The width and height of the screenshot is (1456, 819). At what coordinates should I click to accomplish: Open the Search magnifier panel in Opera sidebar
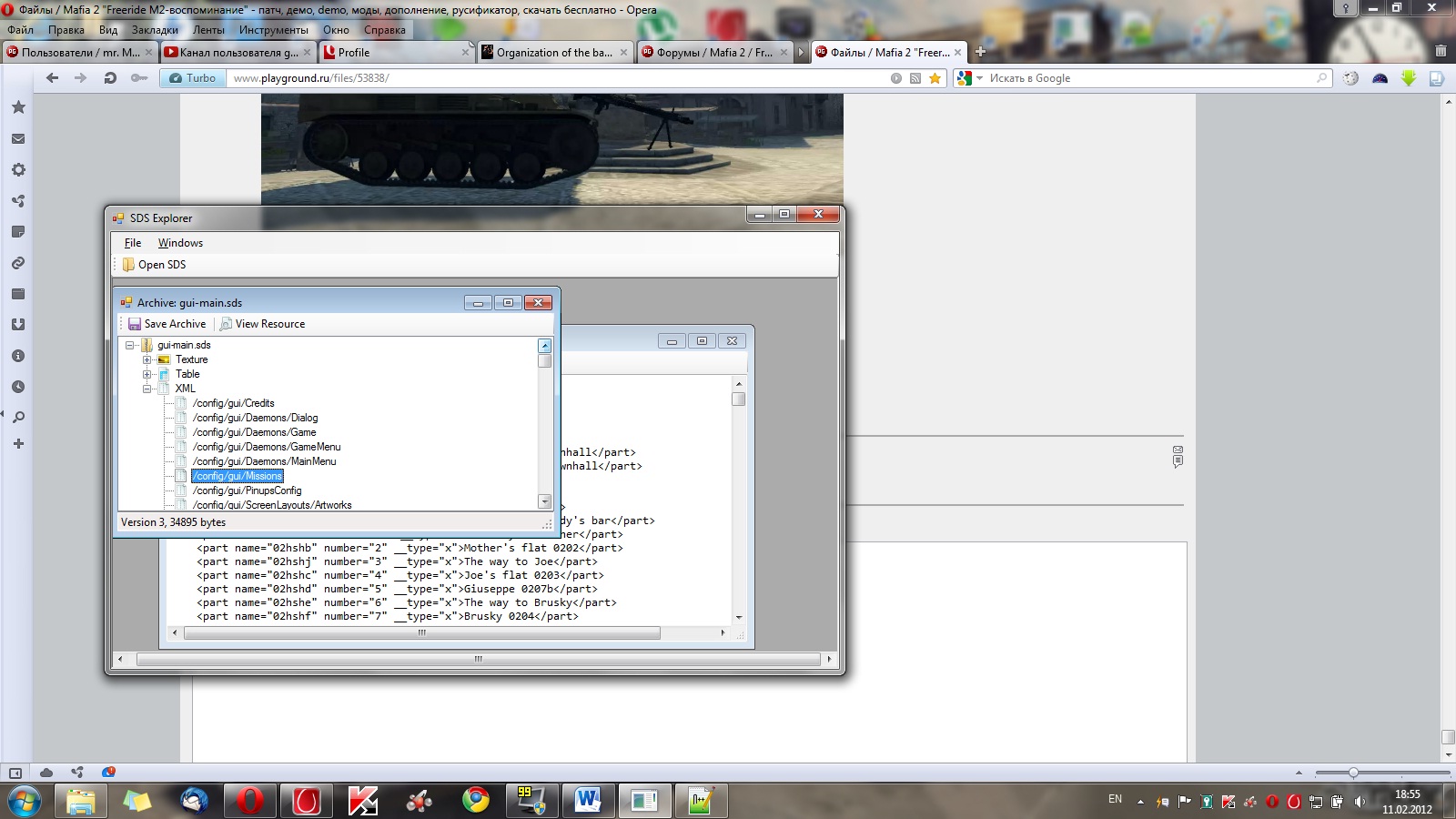pos(18,418)
